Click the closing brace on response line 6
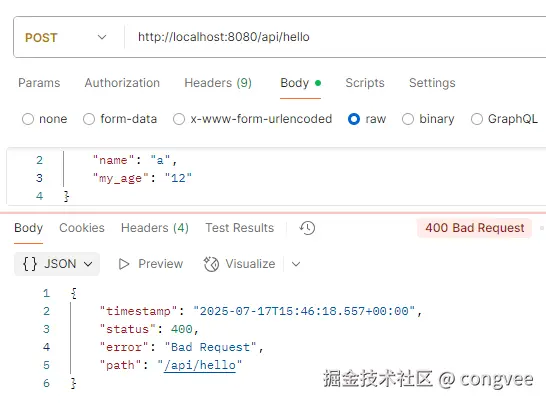 (74, 383)
